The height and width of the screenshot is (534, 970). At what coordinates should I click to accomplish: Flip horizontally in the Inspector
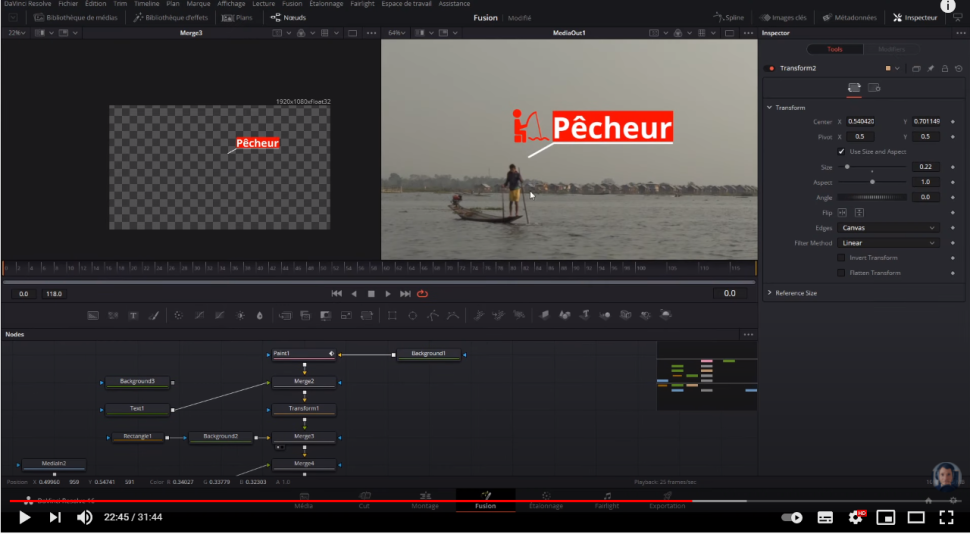(842, 212)
